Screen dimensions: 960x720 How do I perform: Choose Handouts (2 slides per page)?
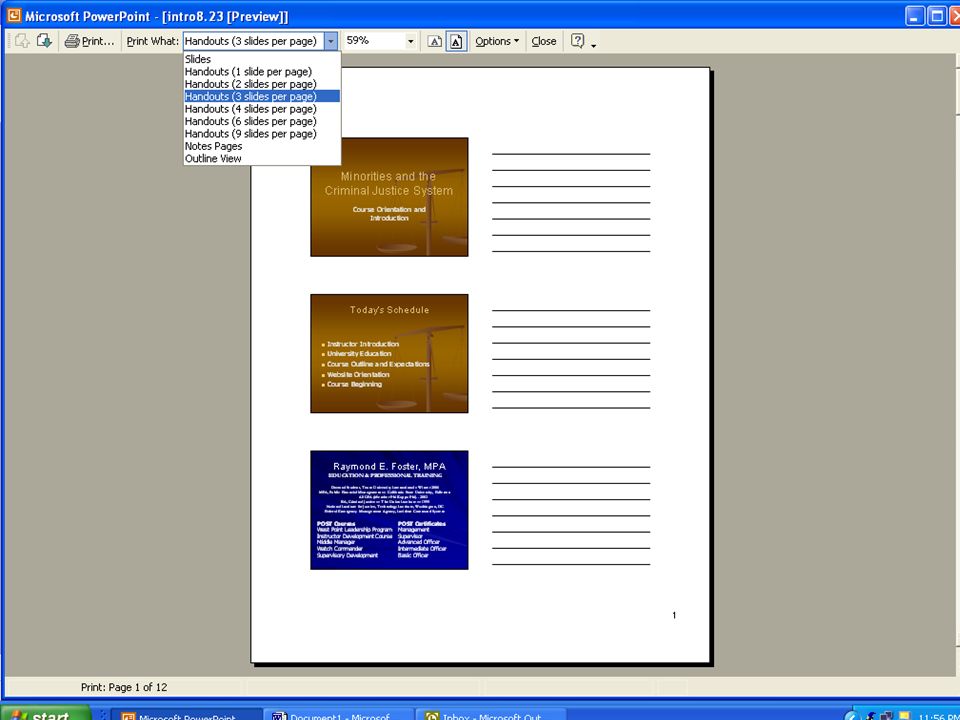262,84
